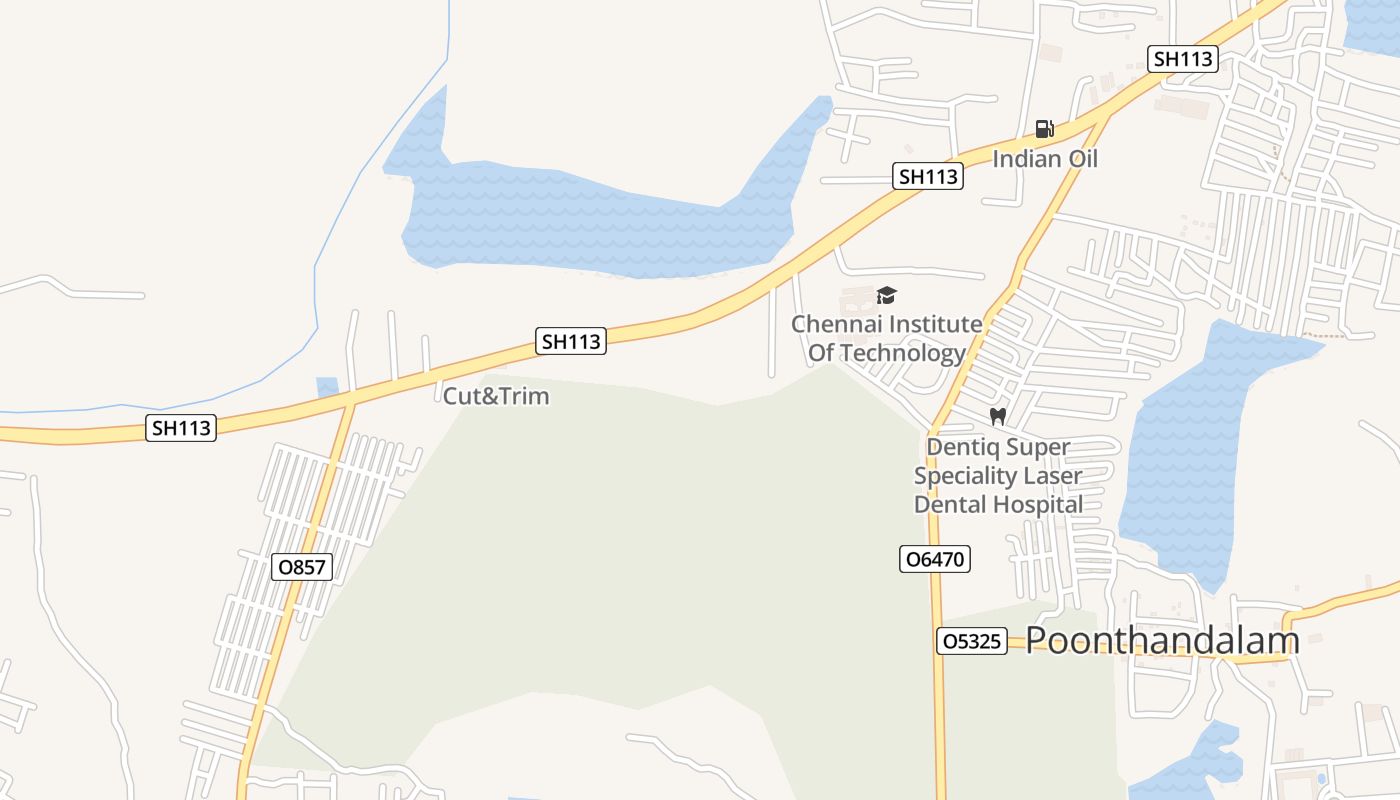Select the Chennai Institute graduation cap icon
This screenshot has width=1400, height=800.
click(886, 295)
